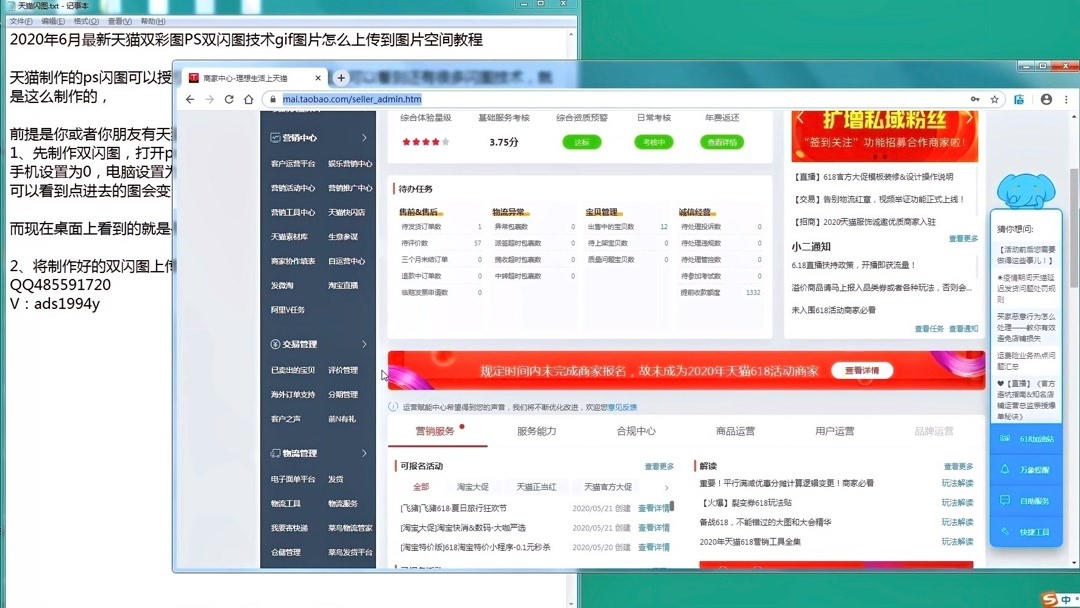Open the browser profile avatar icon
The width and height of the screenshot is (1080, 608).
pyautogui.click(x=1044, y=100)
